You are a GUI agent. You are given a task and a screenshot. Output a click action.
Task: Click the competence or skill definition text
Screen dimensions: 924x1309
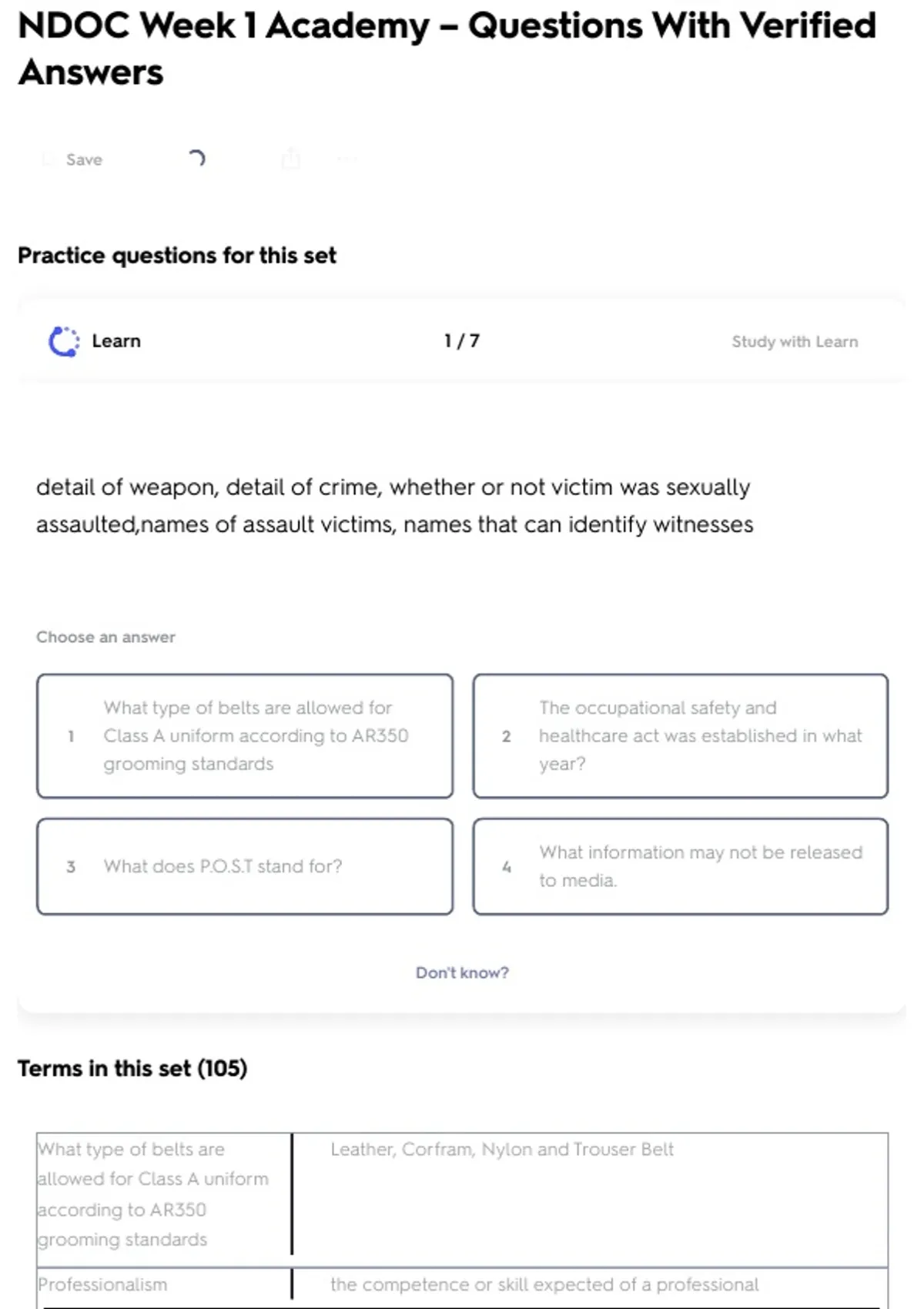coord(544,1284)
